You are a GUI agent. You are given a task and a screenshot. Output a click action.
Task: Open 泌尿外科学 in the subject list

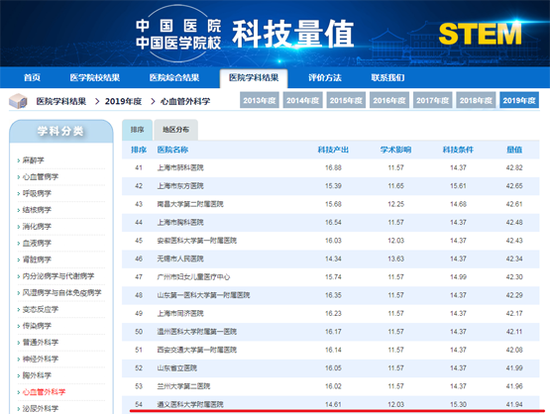tap(40, 408)
